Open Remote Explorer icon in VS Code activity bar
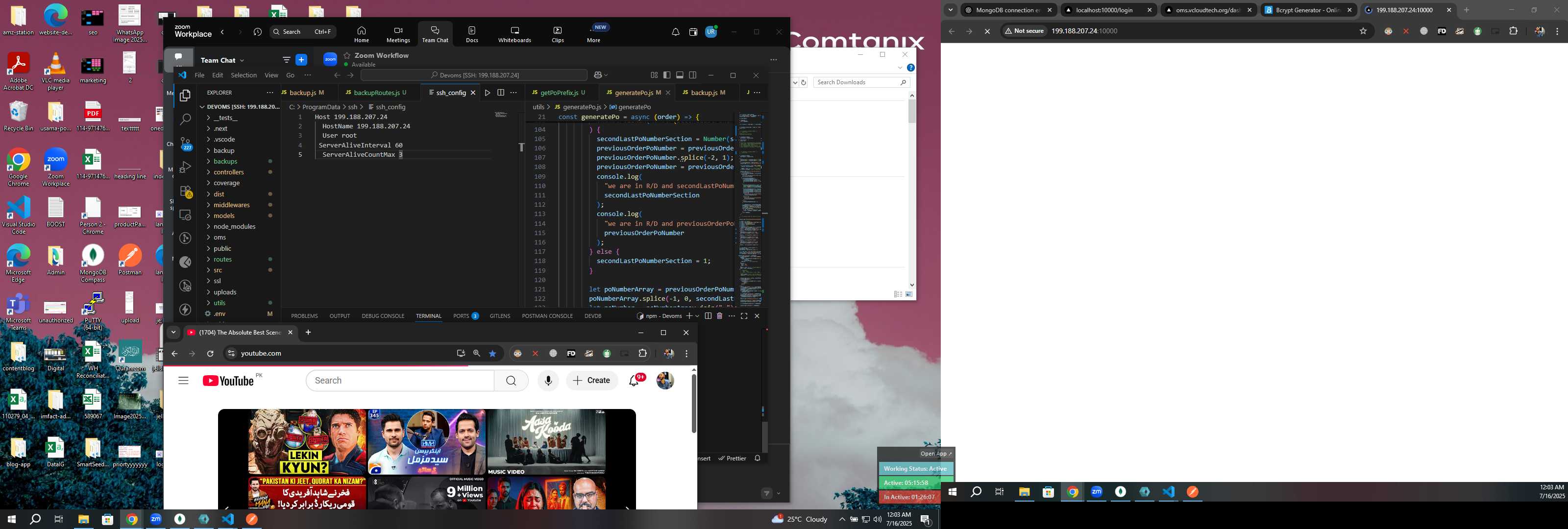Screen dimensions: 1568x529 [x=185, y=215]
